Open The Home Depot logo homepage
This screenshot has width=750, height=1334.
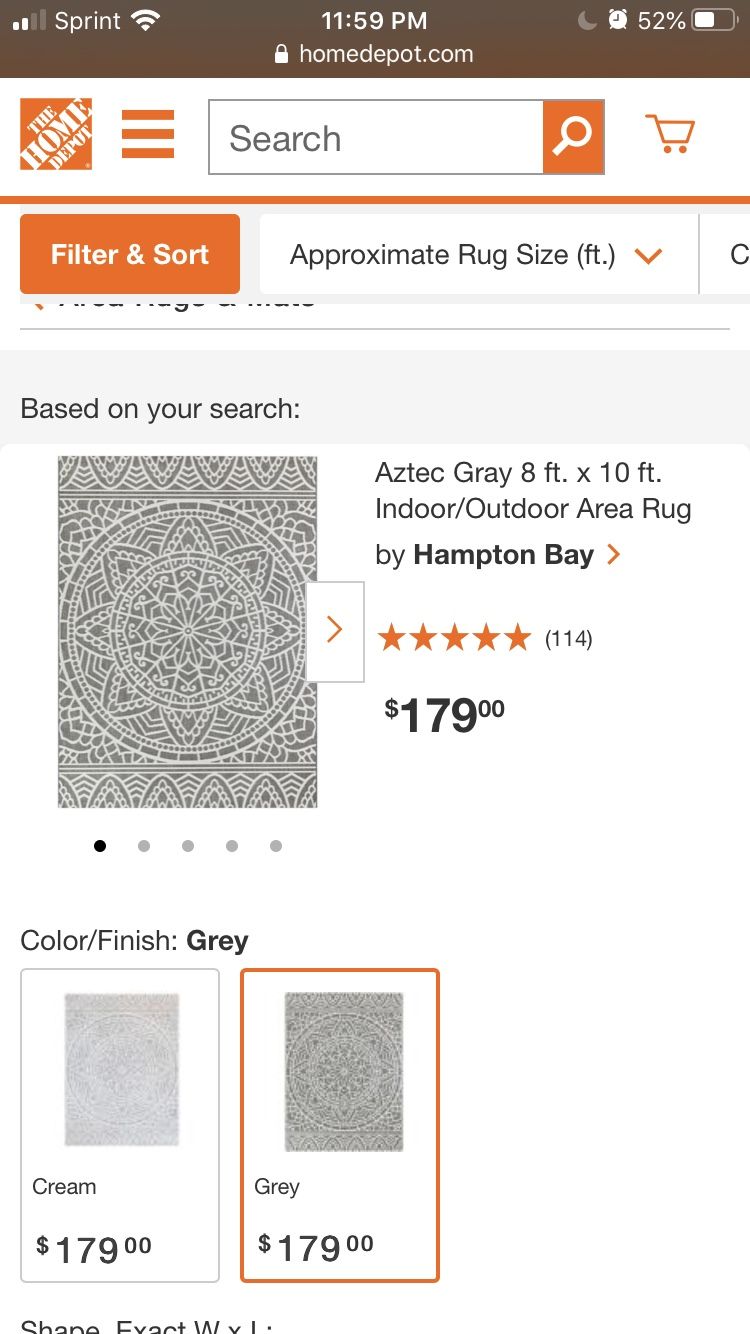pyautogui.click(x=56, y=134)
